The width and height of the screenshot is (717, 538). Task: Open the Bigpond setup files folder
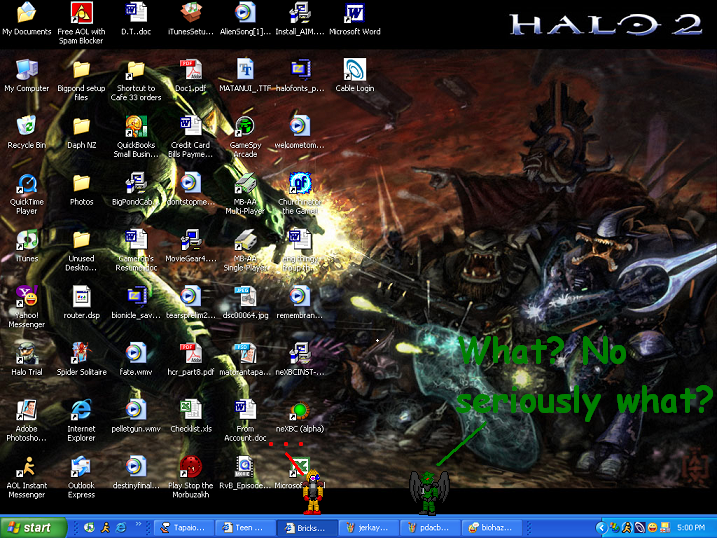(x=81, y=69)
